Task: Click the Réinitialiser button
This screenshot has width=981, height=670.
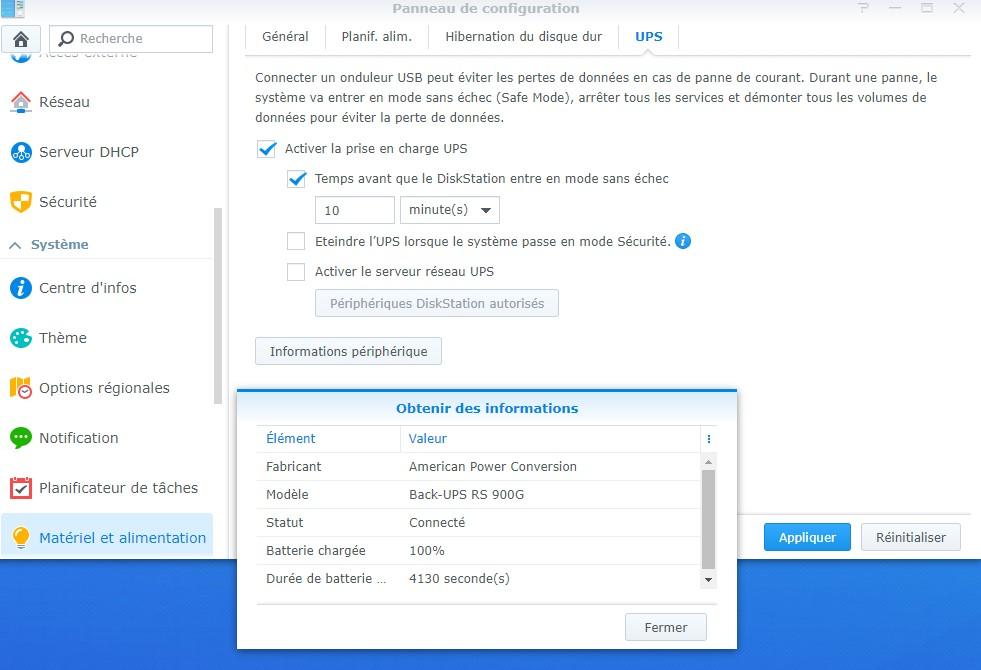Action: click(911, 537)
